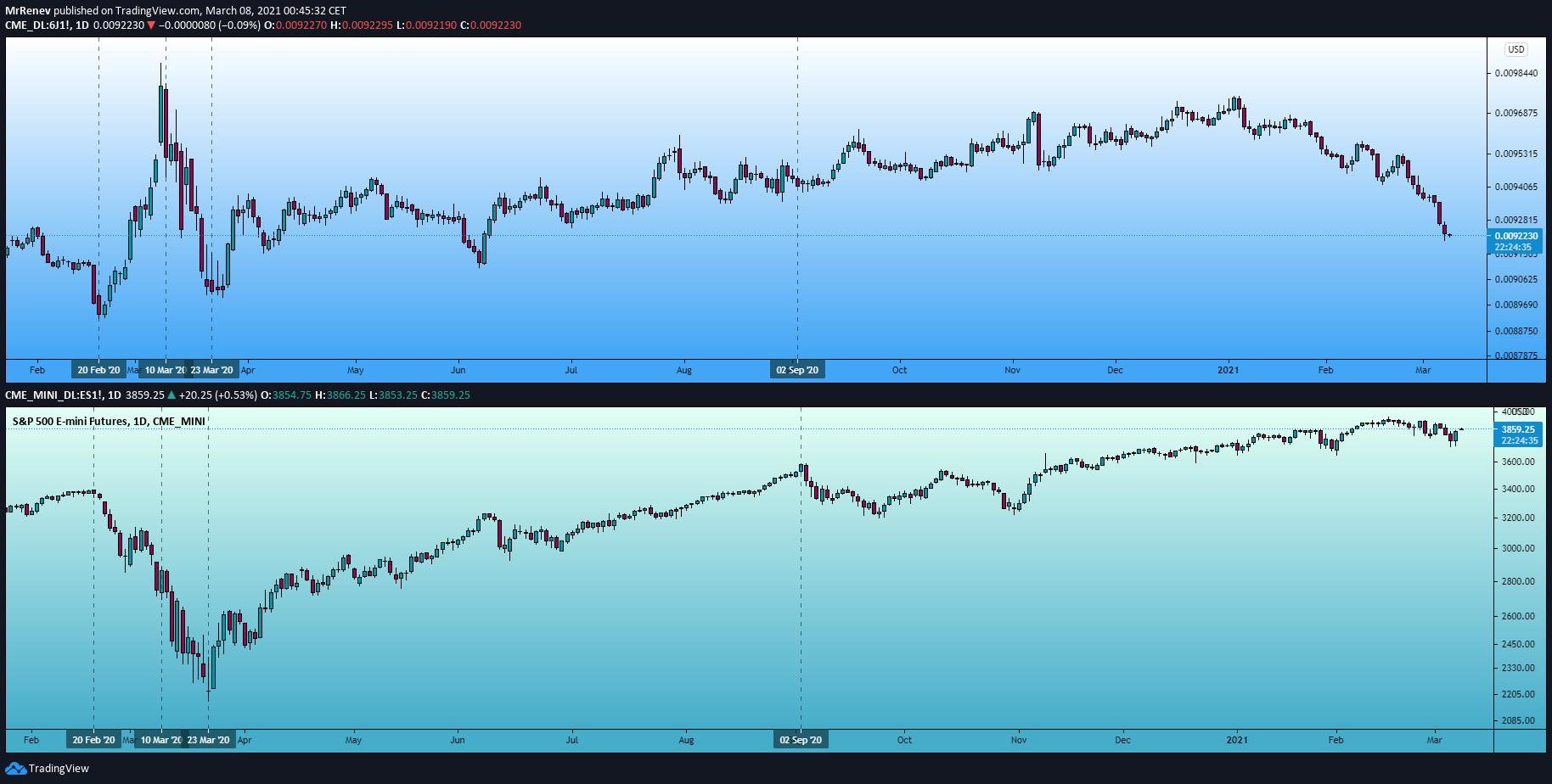Click the 2021 label on yen chart axis

(x=1228, y=370)
